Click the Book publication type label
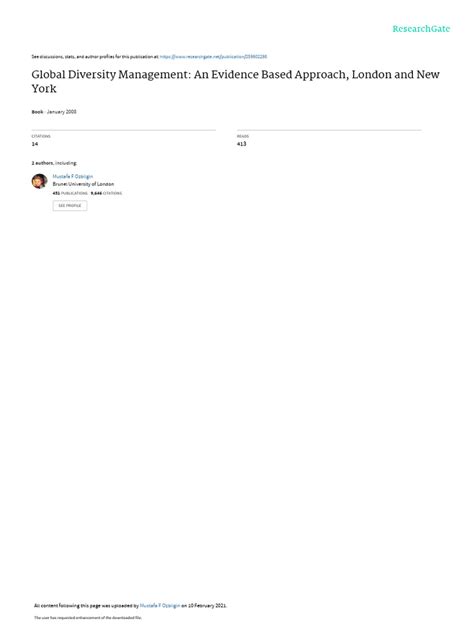This screenshot has height=632, width=474. click(37, 112)
